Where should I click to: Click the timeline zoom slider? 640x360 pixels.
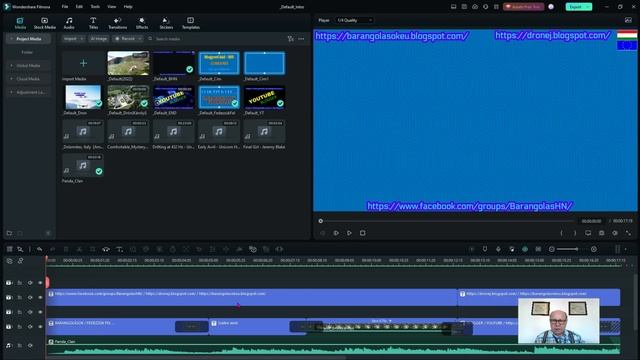568,249
